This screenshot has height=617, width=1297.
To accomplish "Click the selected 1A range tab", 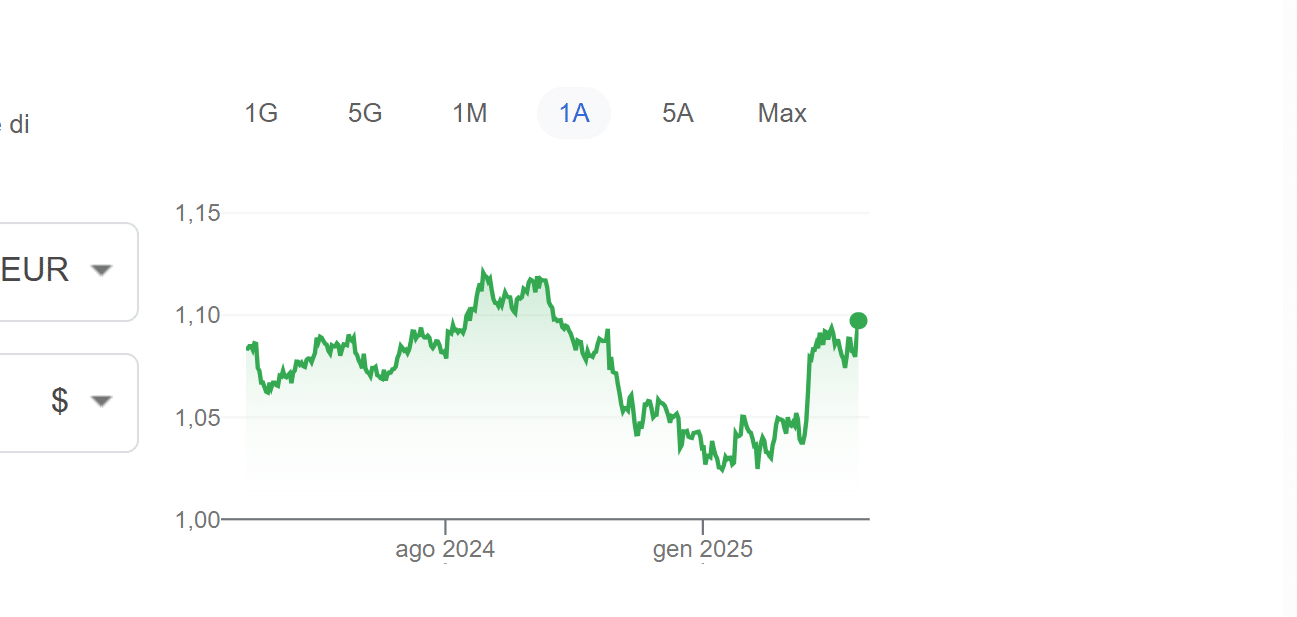I will (574, 113).
